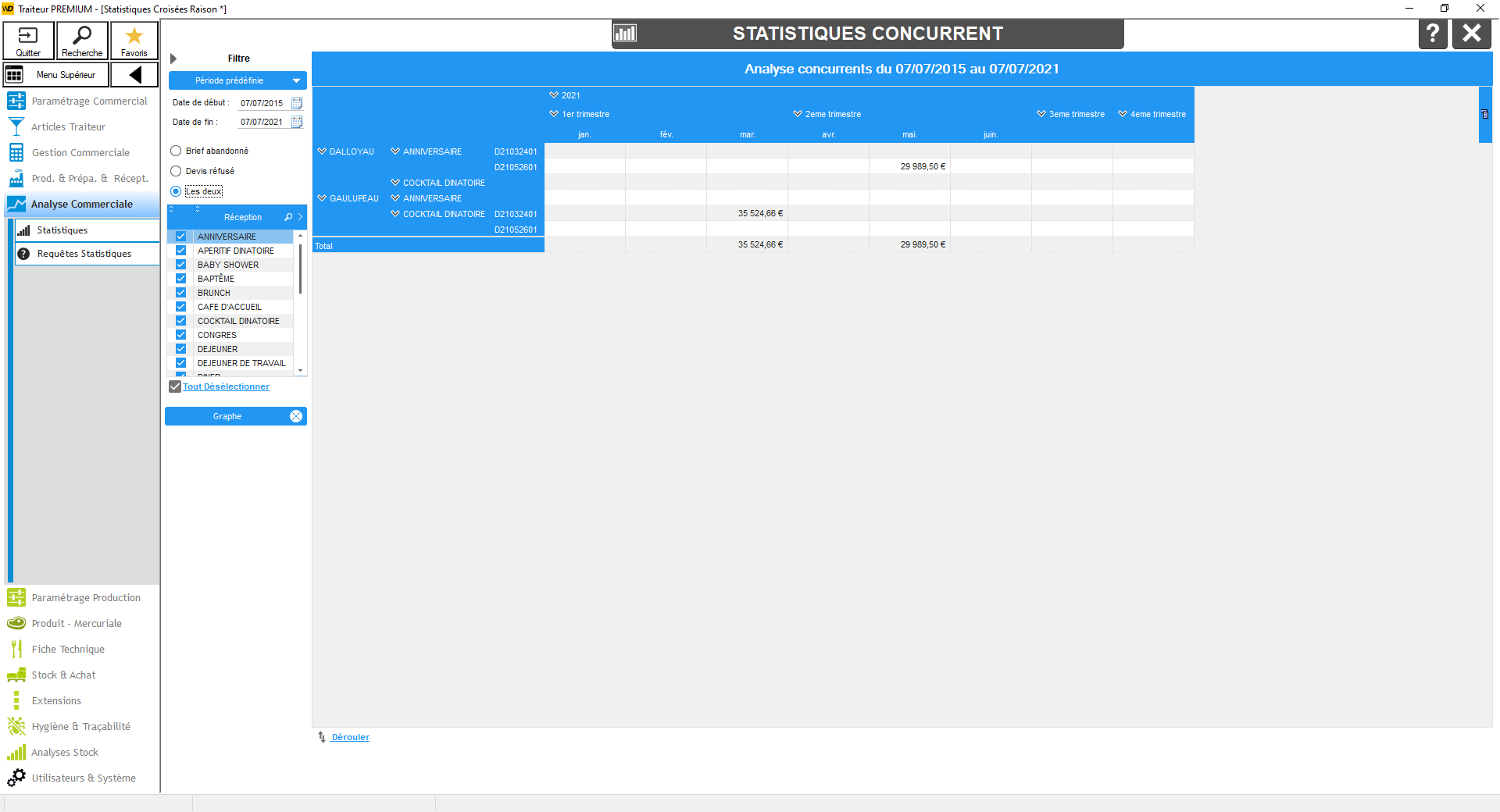Open Produit - Mercuriale icon
The width and height of the screenshot is (1500, 812).
[x=16, y=623]
